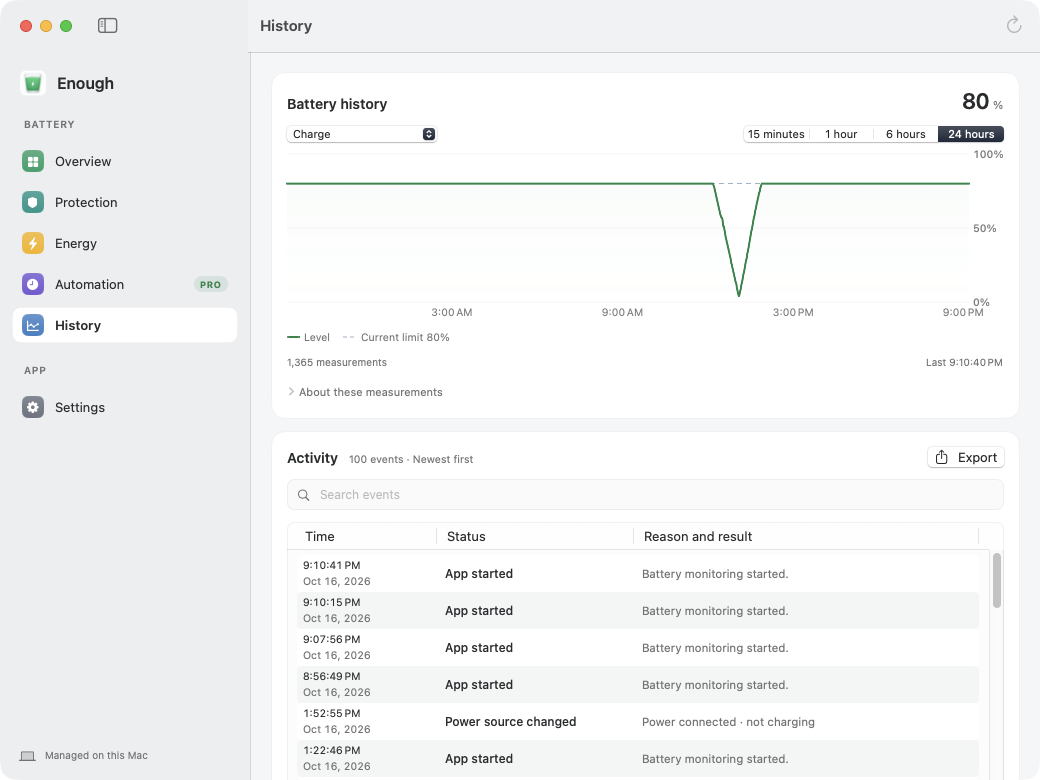Select the 15 minutes time range
The width and height of the screenshot is (1040, 780).
(x=776, y=134)
